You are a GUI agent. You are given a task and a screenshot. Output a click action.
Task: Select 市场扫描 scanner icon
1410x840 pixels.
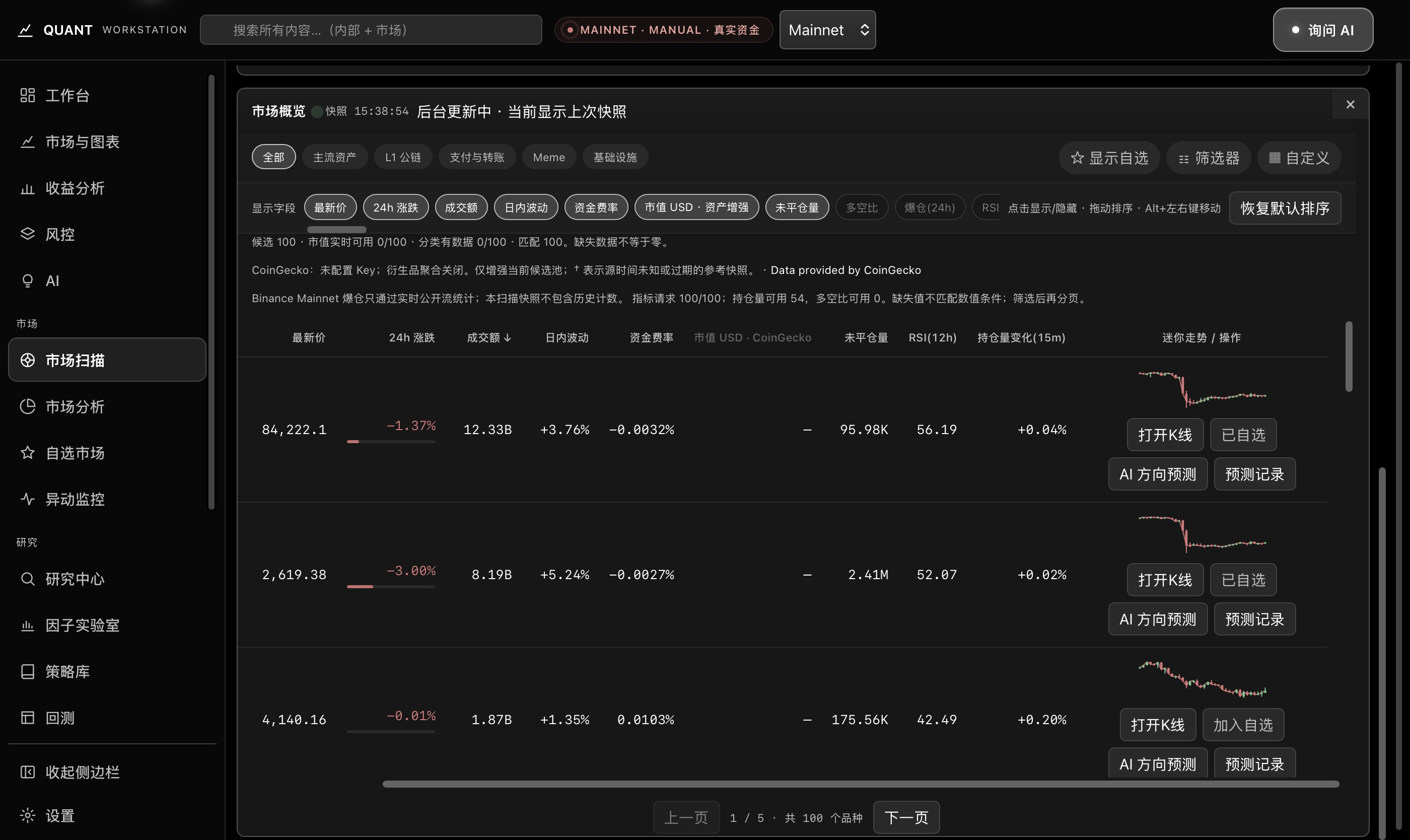click(x=27, y=360)
